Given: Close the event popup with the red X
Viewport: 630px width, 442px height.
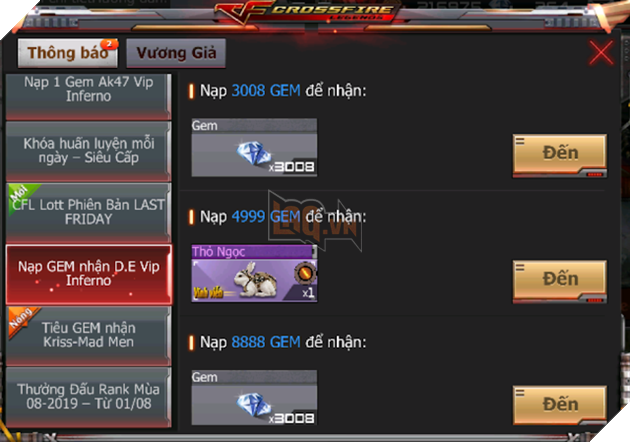Looking at the screenshot, I should [601, 53].
